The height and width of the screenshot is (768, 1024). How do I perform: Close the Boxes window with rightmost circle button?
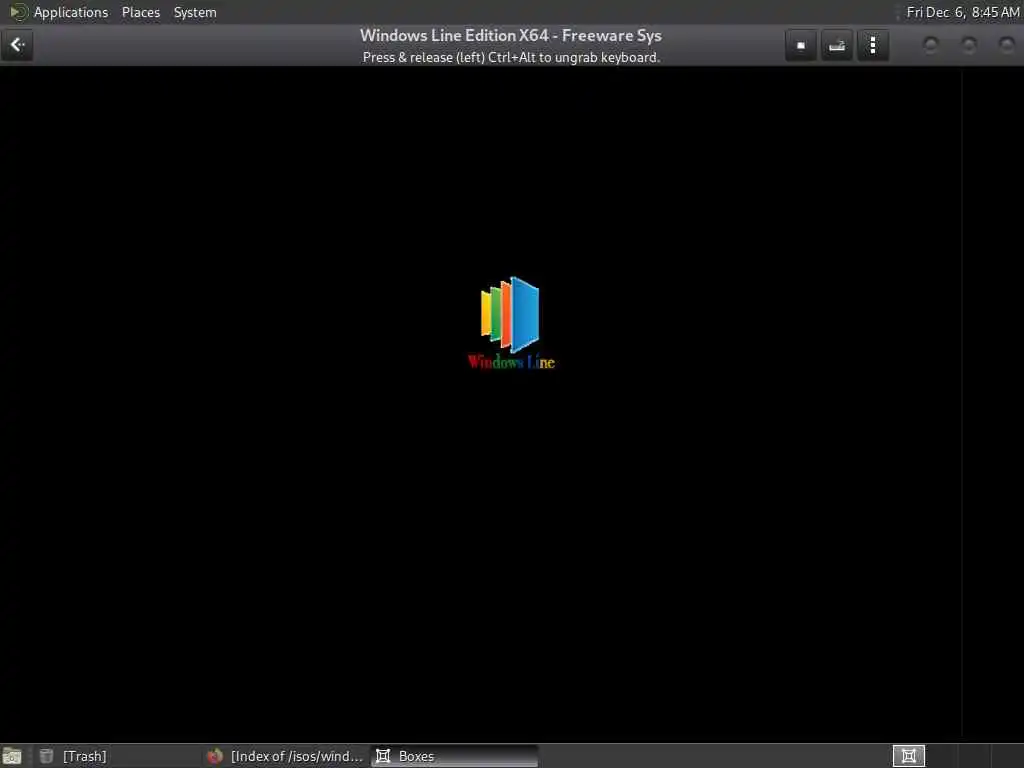point(1006,45)
